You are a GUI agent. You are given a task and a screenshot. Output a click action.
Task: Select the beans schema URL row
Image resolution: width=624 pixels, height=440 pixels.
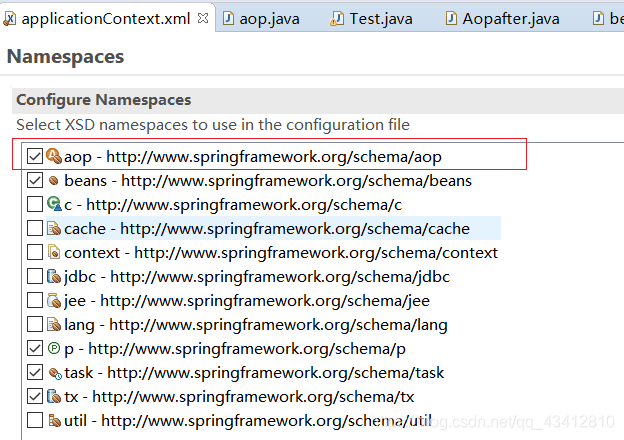click(268, 181)
